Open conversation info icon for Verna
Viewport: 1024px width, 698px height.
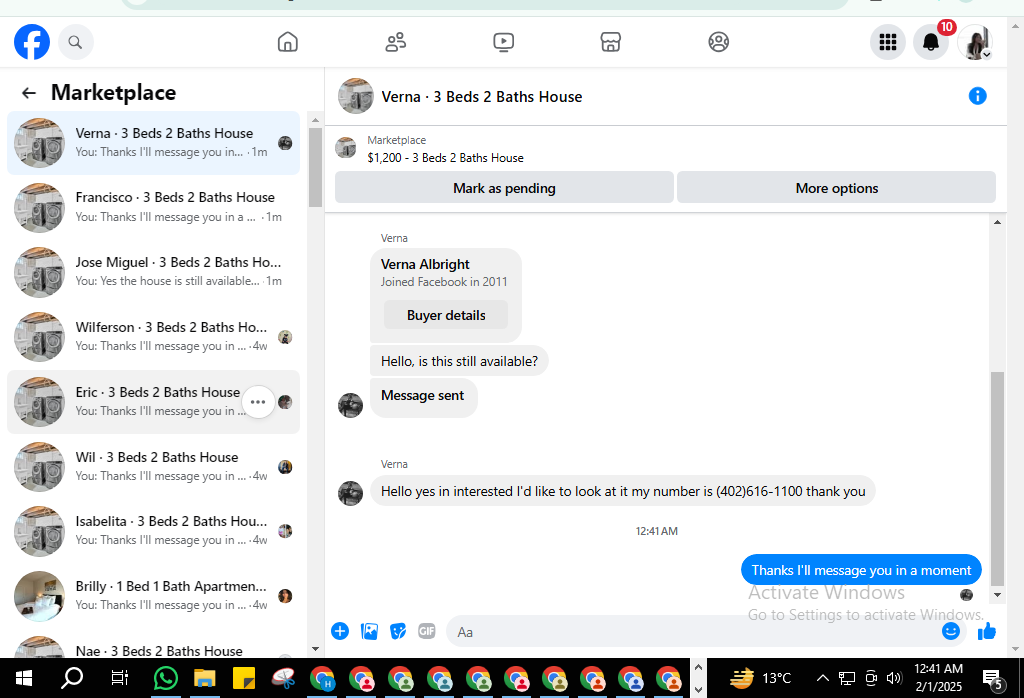click(977, 96)
